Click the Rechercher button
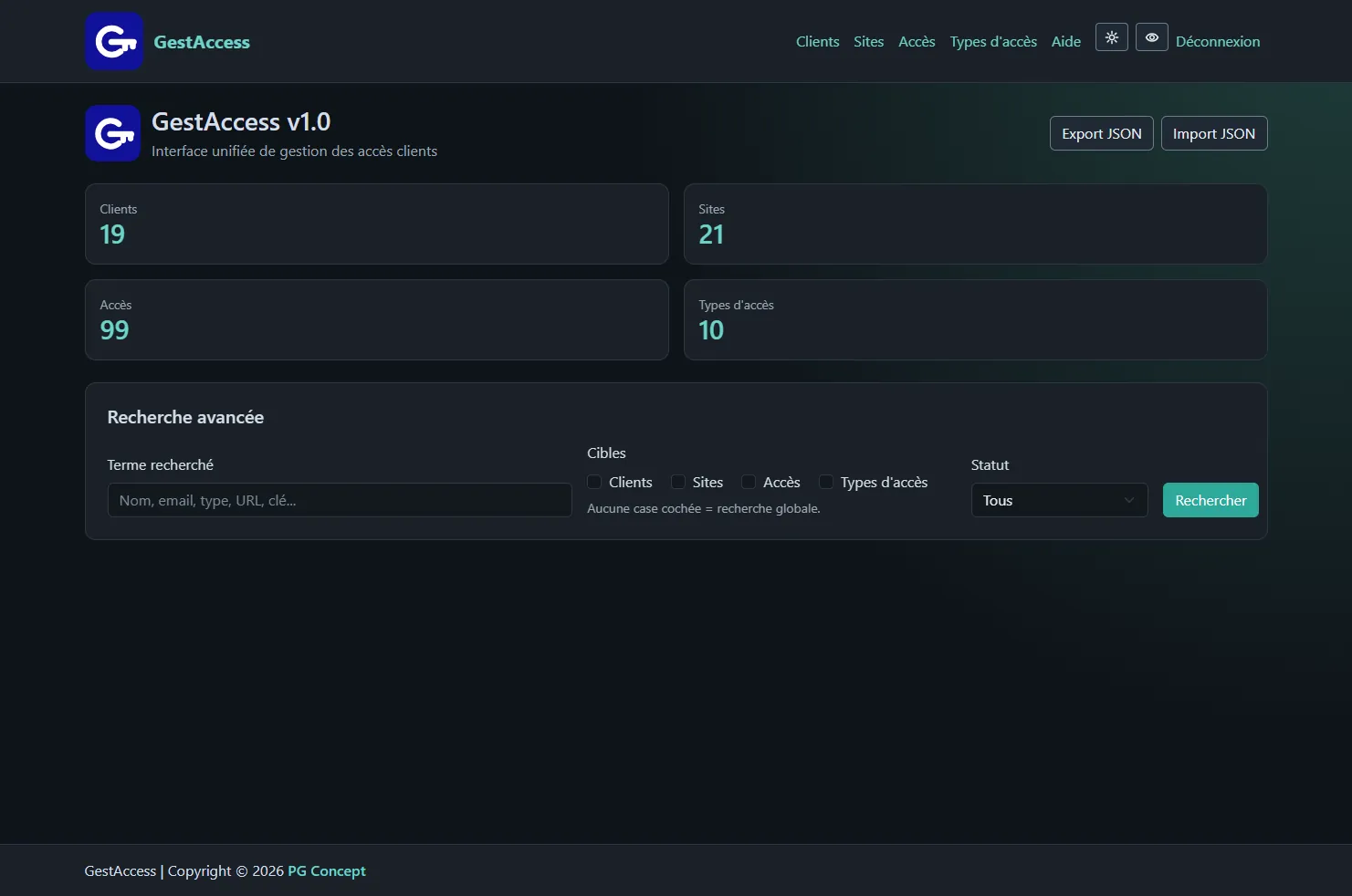1352x896 pixels. (x=1211, y=500)
